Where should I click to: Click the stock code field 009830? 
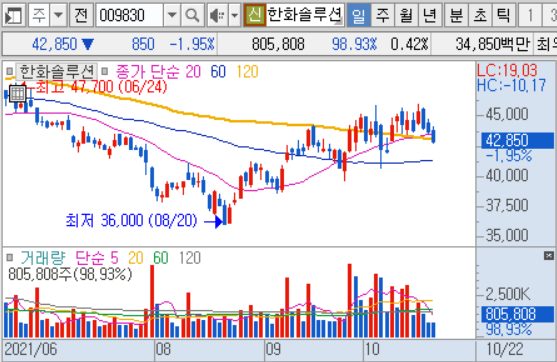(129, 15)
